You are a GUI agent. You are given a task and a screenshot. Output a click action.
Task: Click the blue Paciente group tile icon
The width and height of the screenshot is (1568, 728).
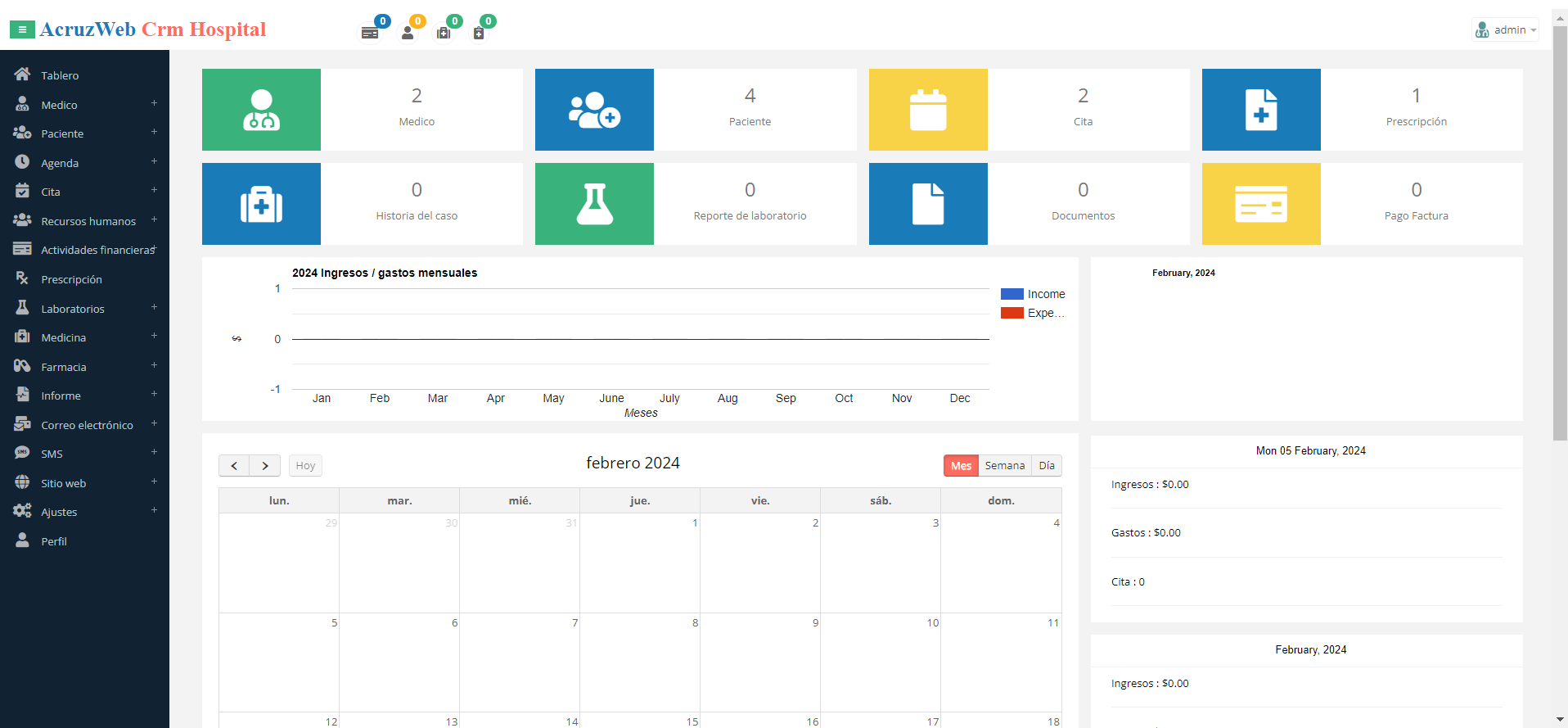[x=594, y=110]
